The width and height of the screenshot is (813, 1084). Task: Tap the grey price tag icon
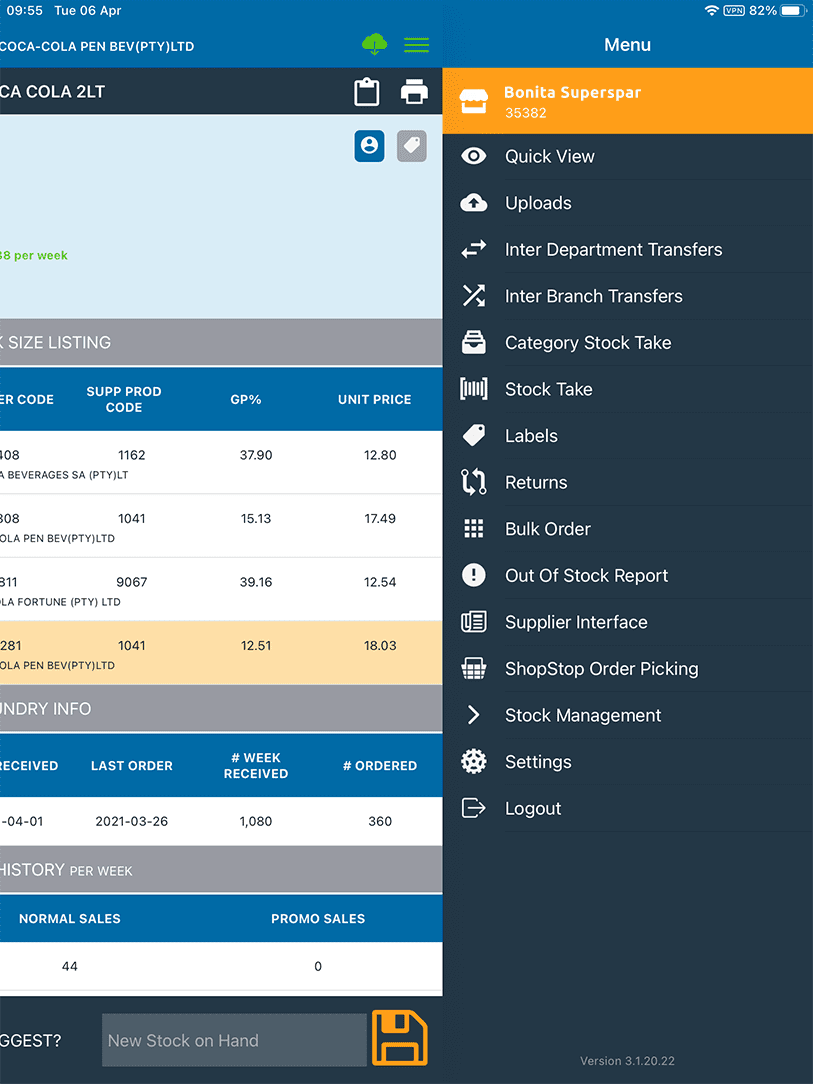412,146
